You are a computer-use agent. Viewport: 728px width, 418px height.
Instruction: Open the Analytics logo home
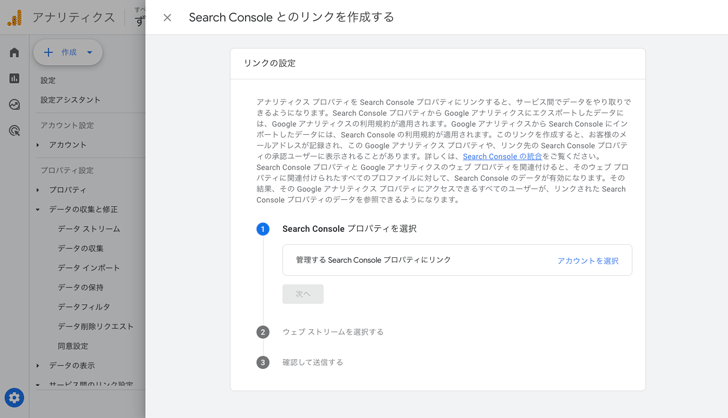click(14, 18)
